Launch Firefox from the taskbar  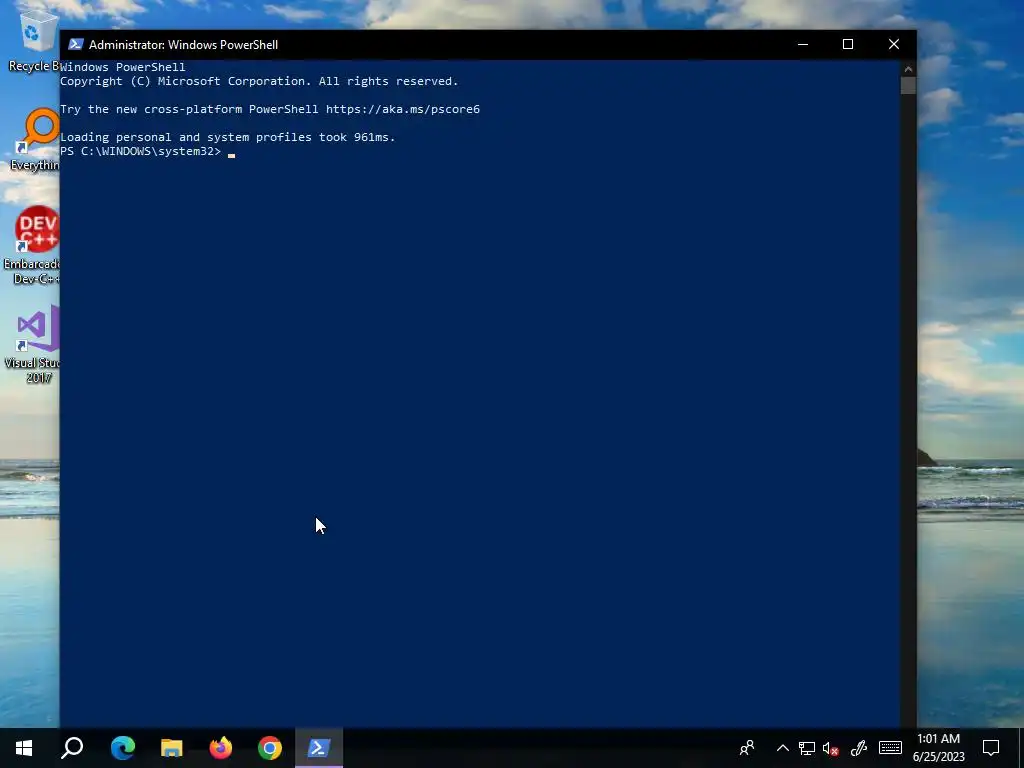click(221, 748)
